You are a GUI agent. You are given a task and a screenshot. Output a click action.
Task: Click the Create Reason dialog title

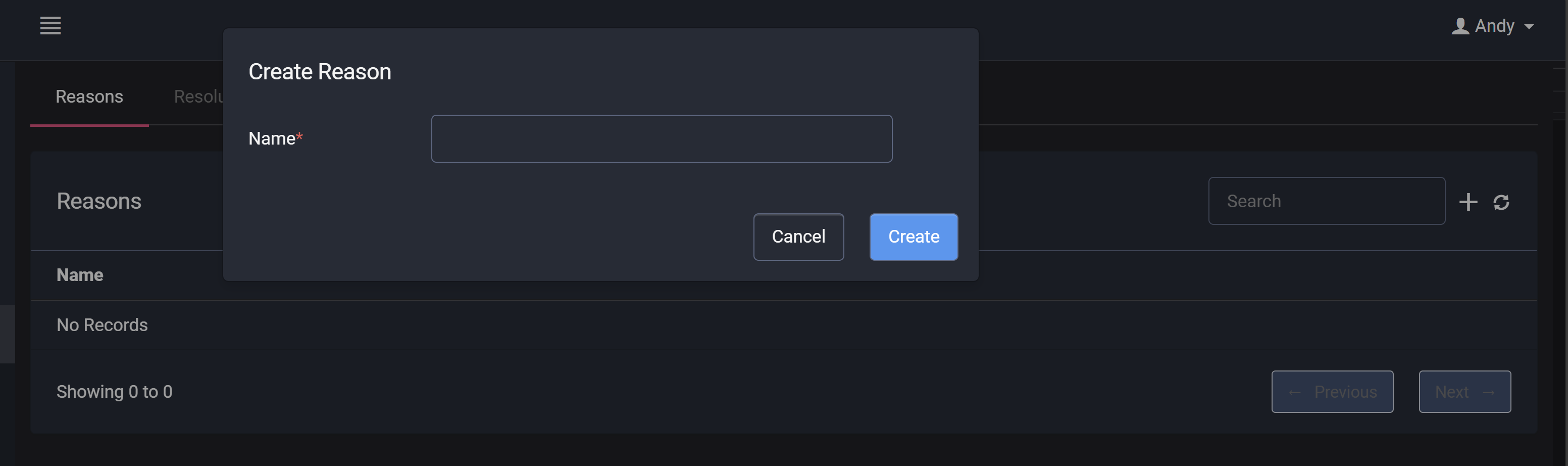[x=320, y=72]
